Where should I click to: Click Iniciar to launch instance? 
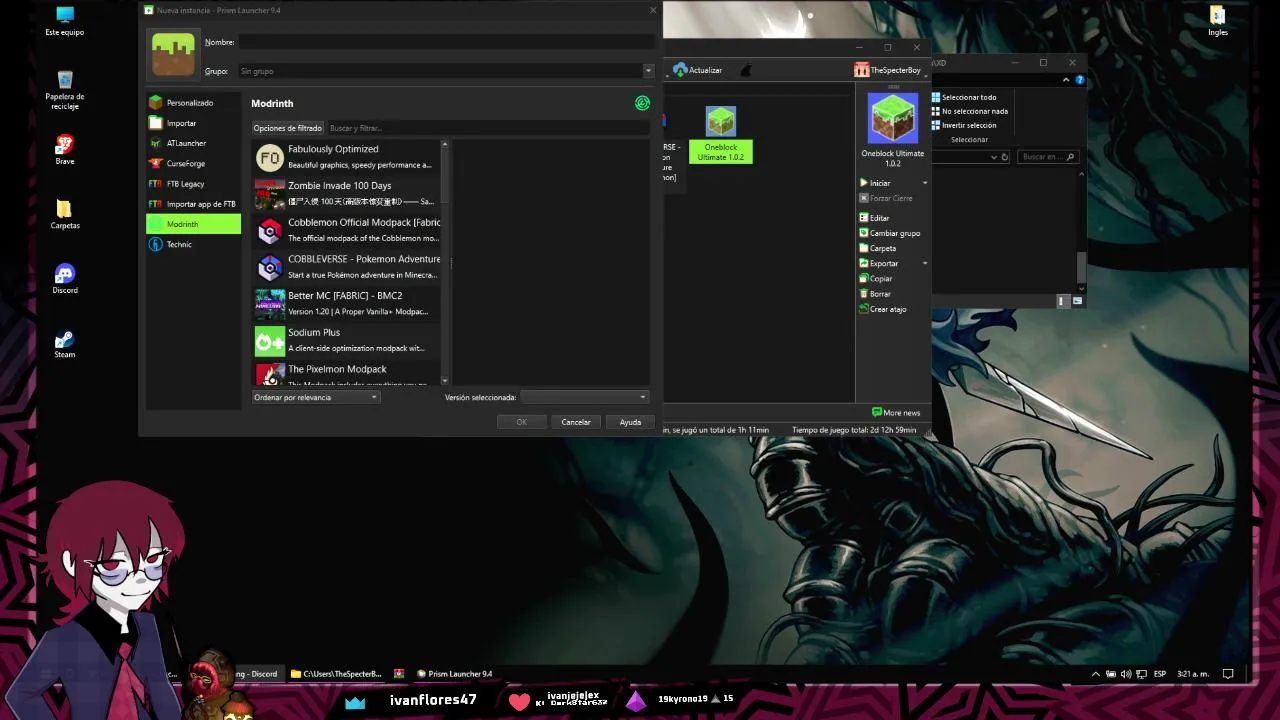coord(880,183)
